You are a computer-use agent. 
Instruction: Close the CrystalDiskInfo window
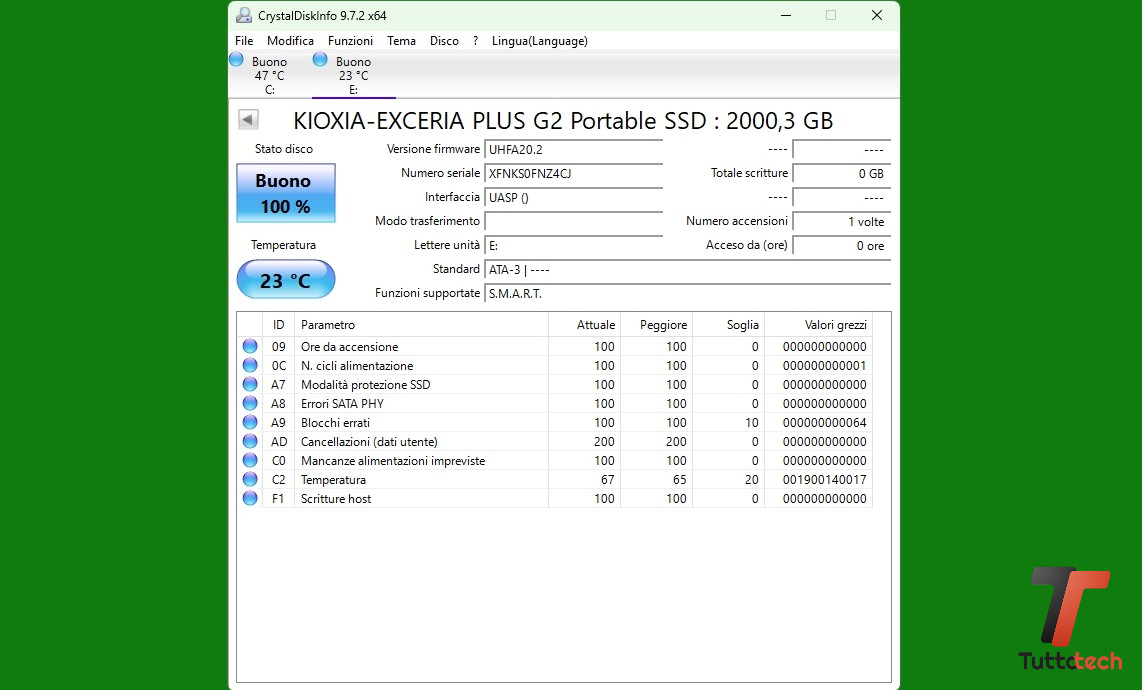coord(877,15)
